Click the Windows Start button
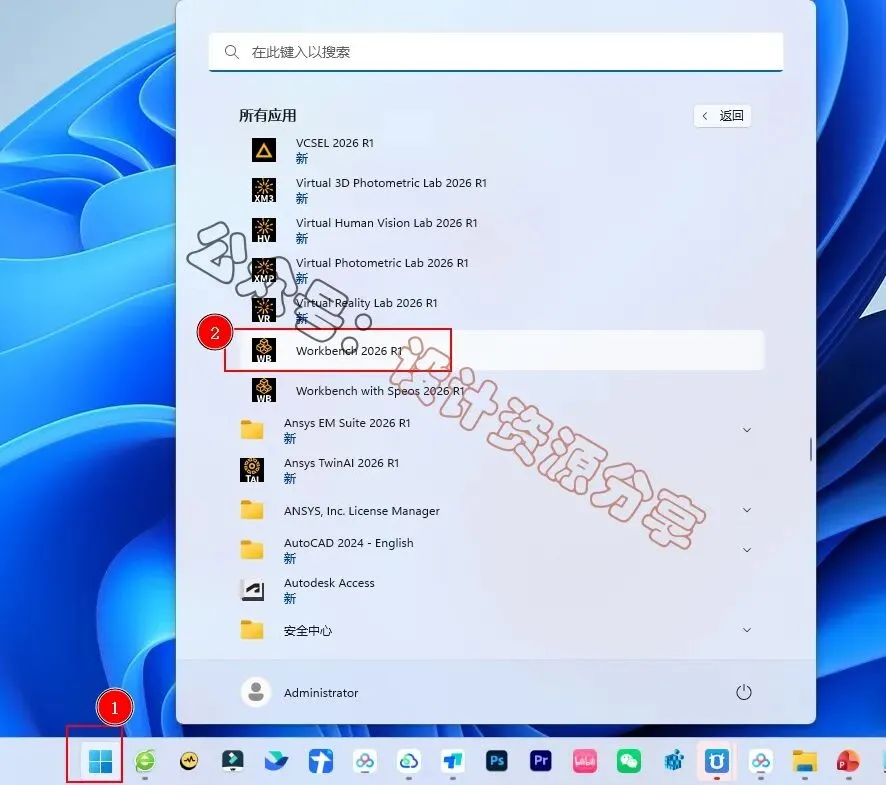Screen dimensions: 886x785 (101, 761)
